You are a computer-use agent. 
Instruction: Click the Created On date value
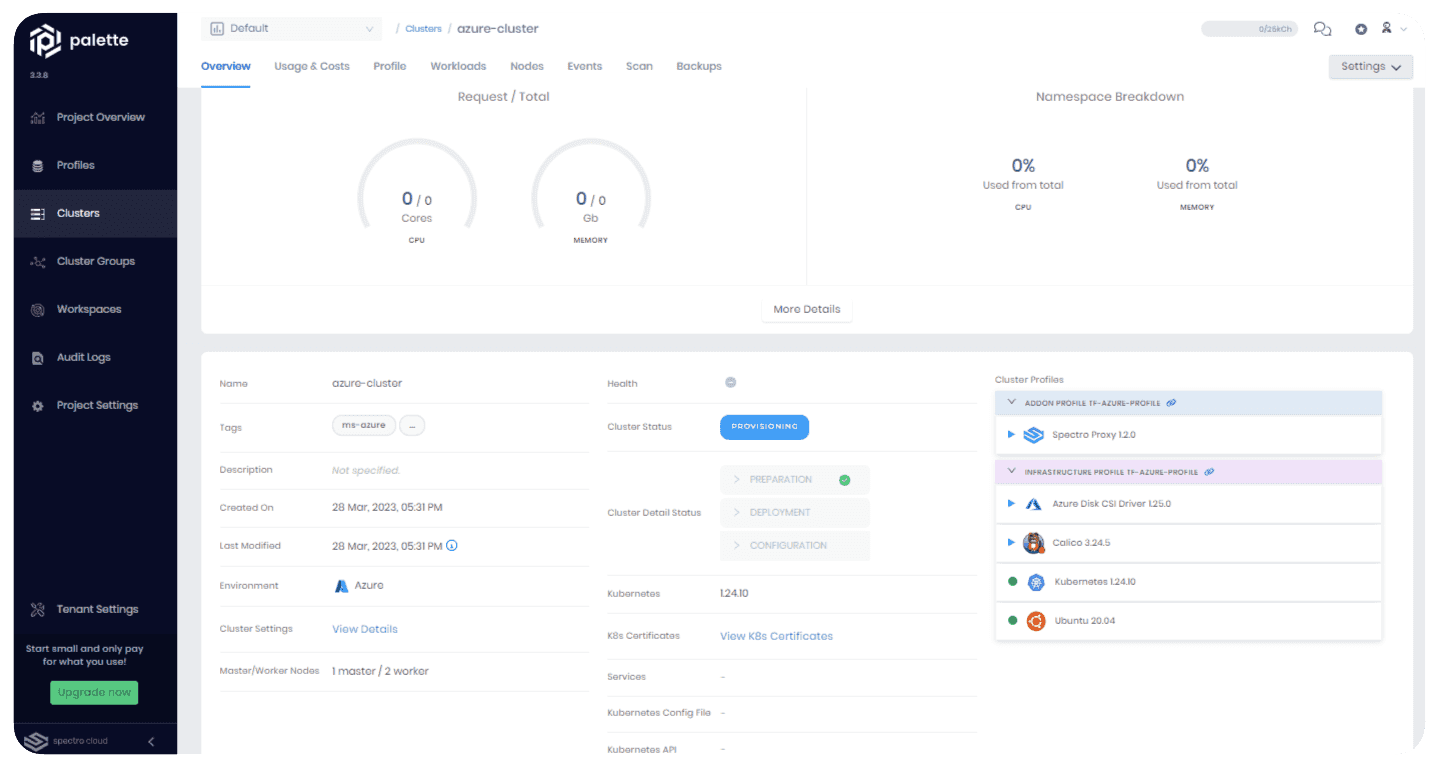click(387, 508)
